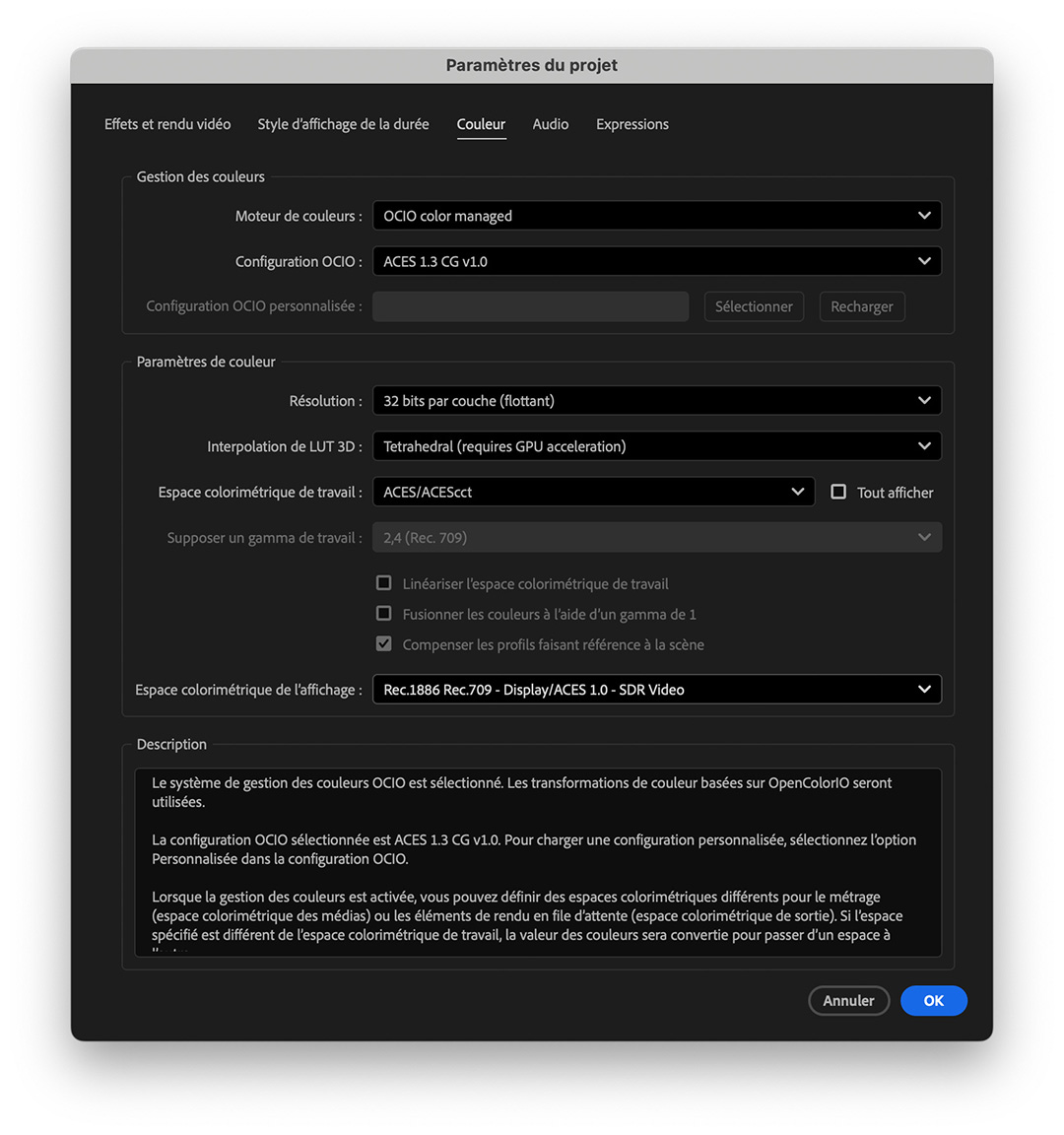The width and height of the screenshot is (1064, 1135).
Task: Click the Recharger button
Action: [861, 306]
